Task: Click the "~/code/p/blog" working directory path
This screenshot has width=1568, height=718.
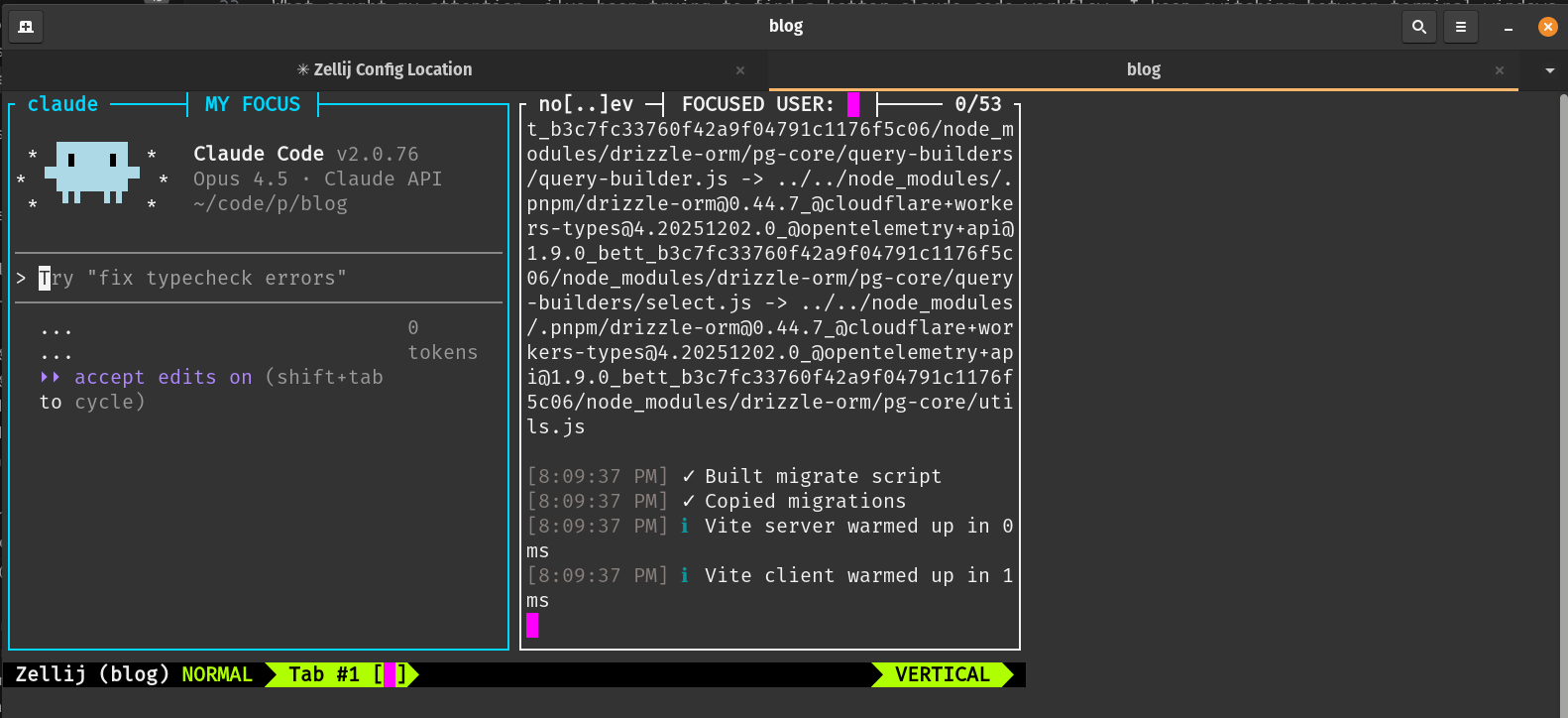Action: point(271,203)
